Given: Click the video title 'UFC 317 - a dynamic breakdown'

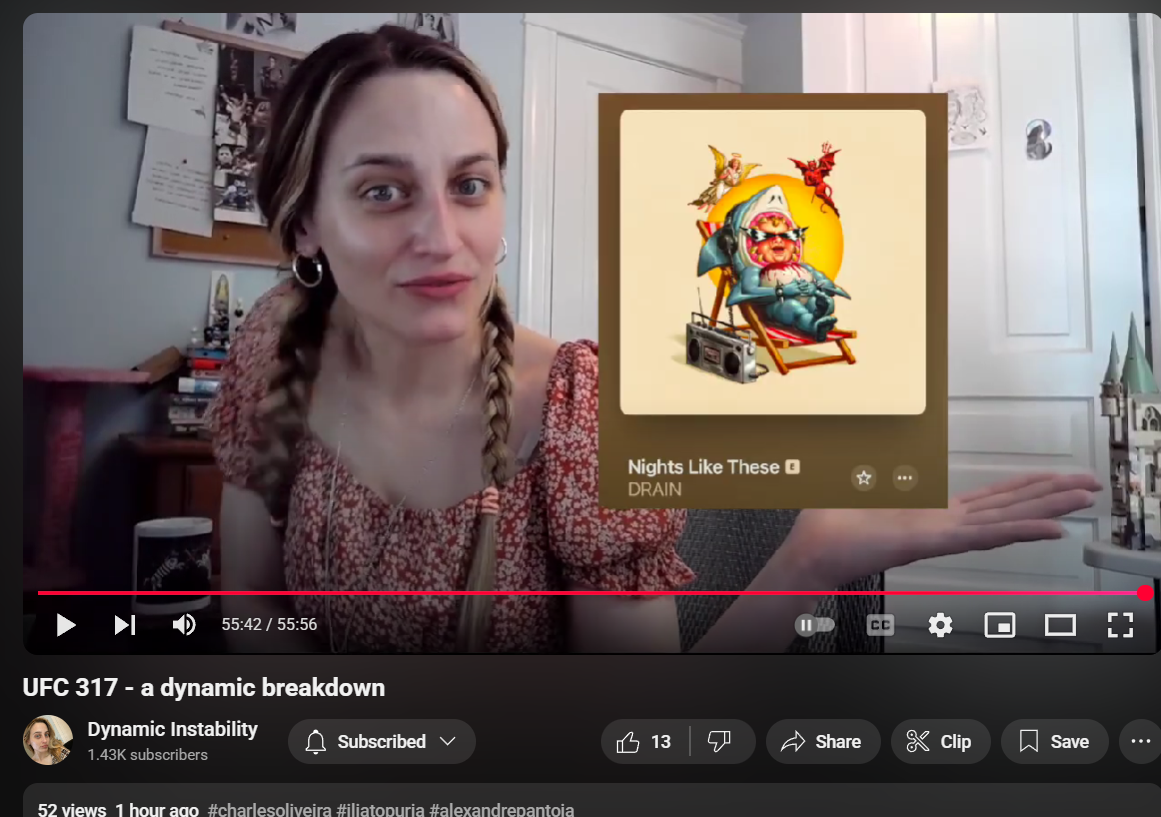Looking at the screenshot, I should coord(204,688).
